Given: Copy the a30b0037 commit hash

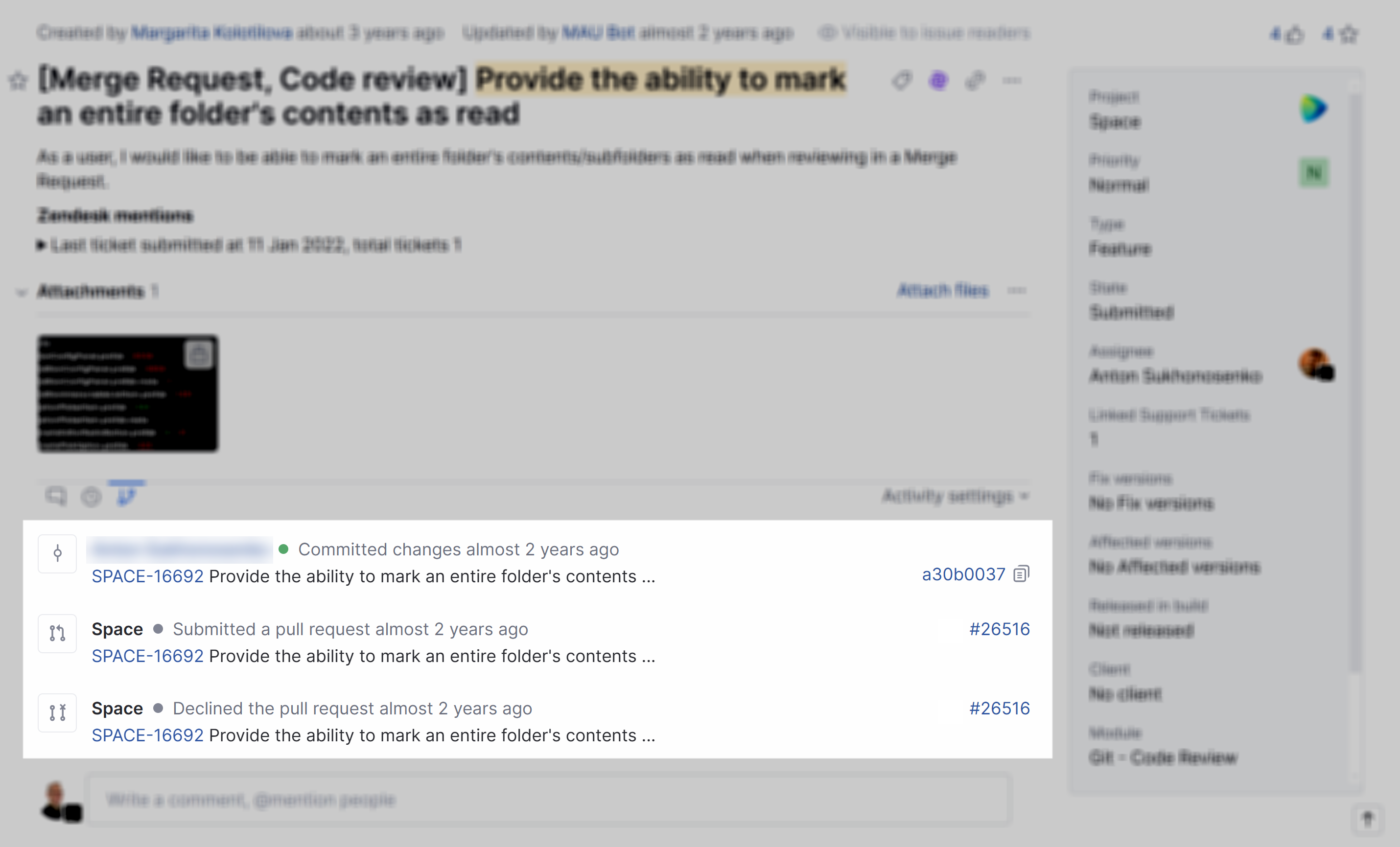Looking at the screenshot, I should pos(1021,574).
